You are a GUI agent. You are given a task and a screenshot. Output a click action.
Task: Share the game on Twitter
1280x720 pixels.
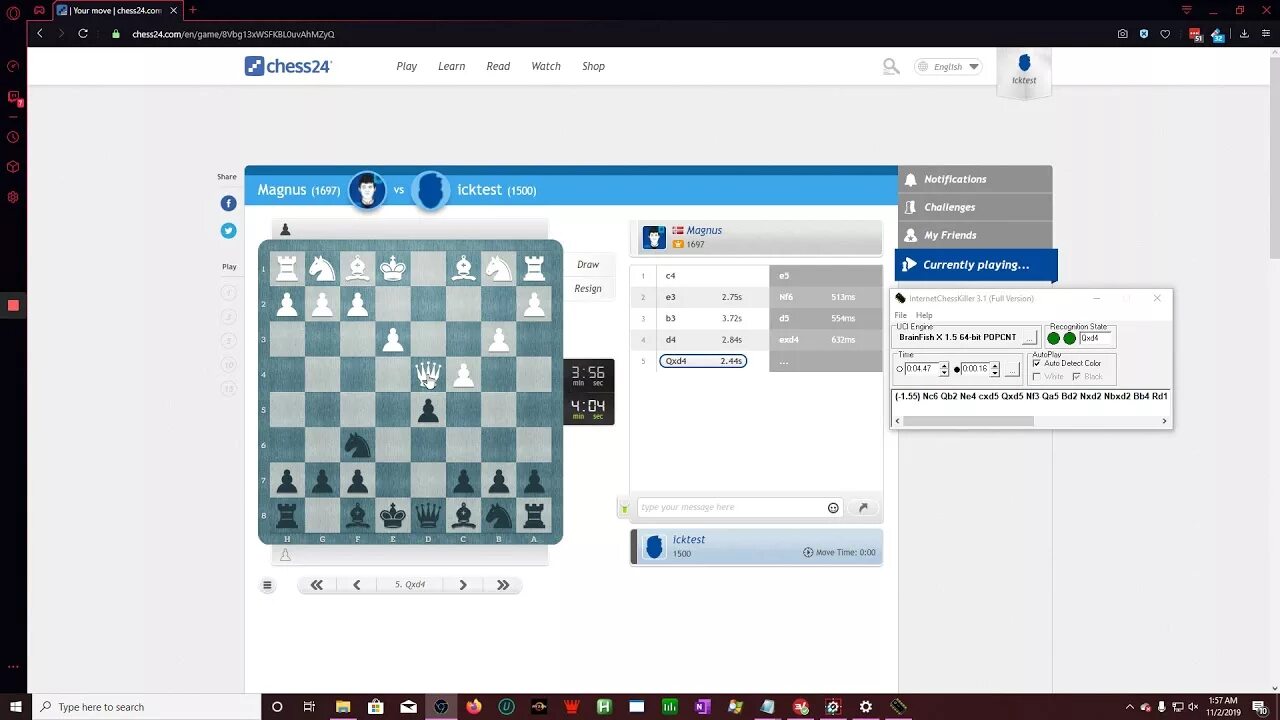click(x=228, y=230)
